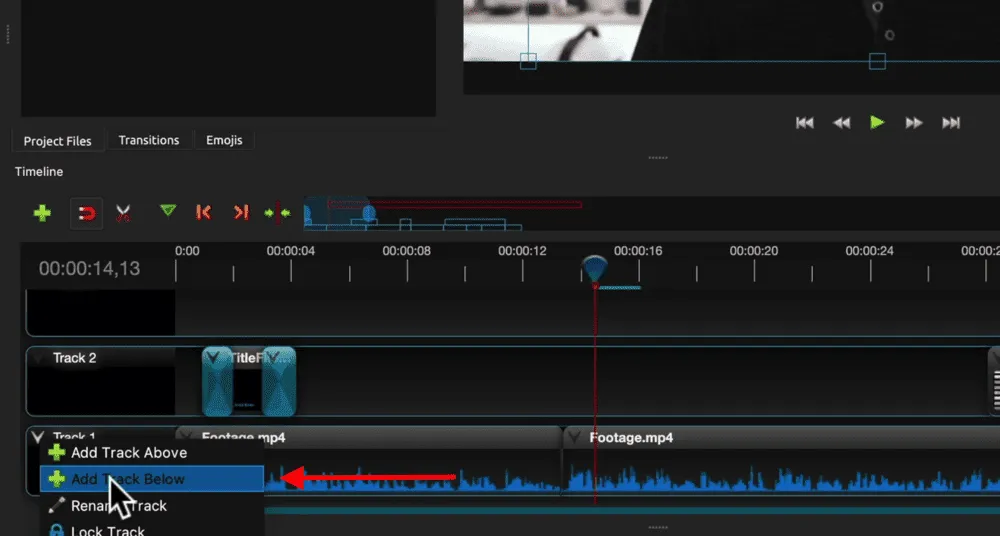This screenshot has height=536, width=1000.
Task: Click the fast forward button
Action: [913, 122]
